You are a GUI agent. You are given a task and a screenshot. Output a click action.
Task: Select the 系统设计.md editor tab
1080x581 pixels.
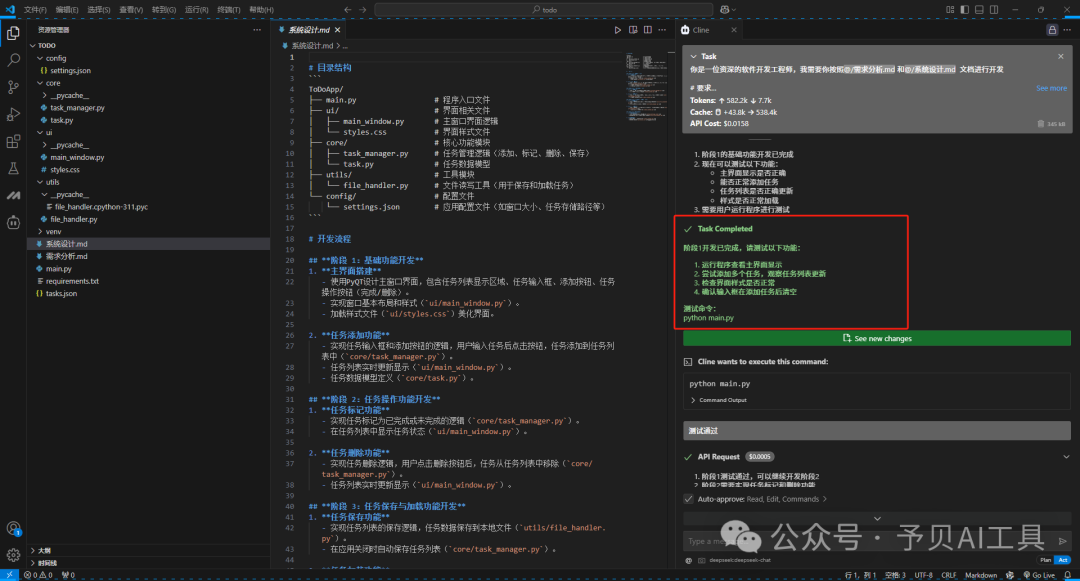(309, 30)
